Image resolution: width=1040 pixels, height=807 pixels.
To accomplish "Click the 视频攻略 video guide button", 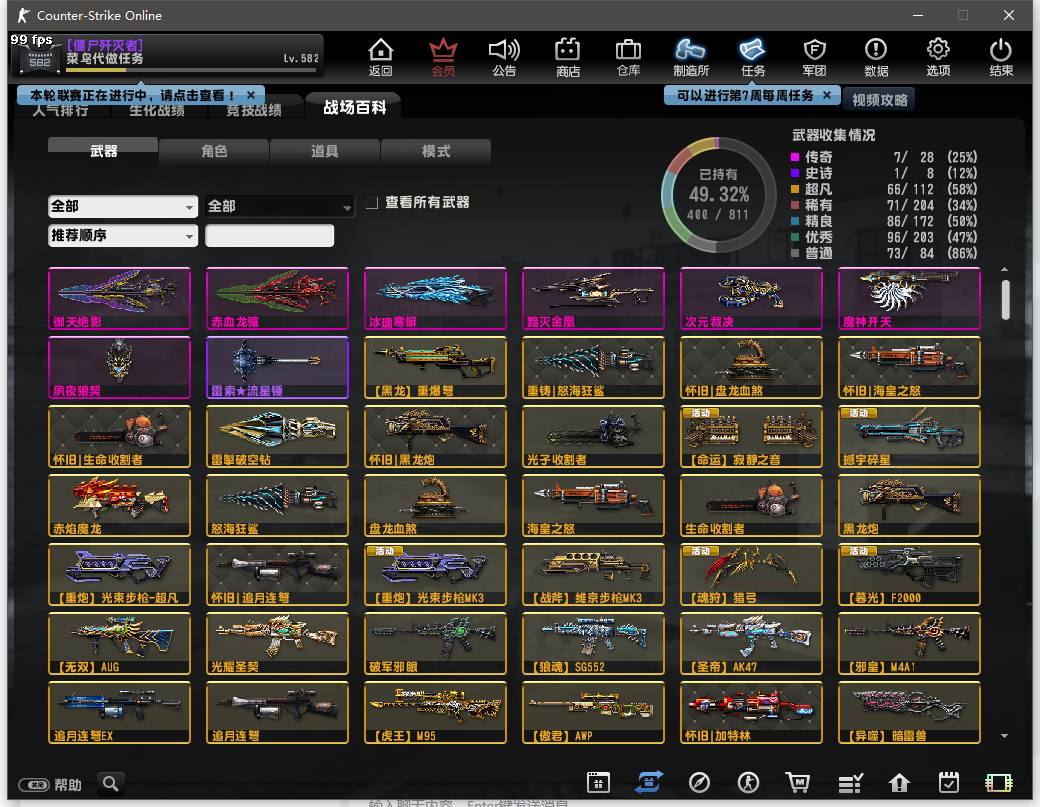I will click(x=879, y=99).
